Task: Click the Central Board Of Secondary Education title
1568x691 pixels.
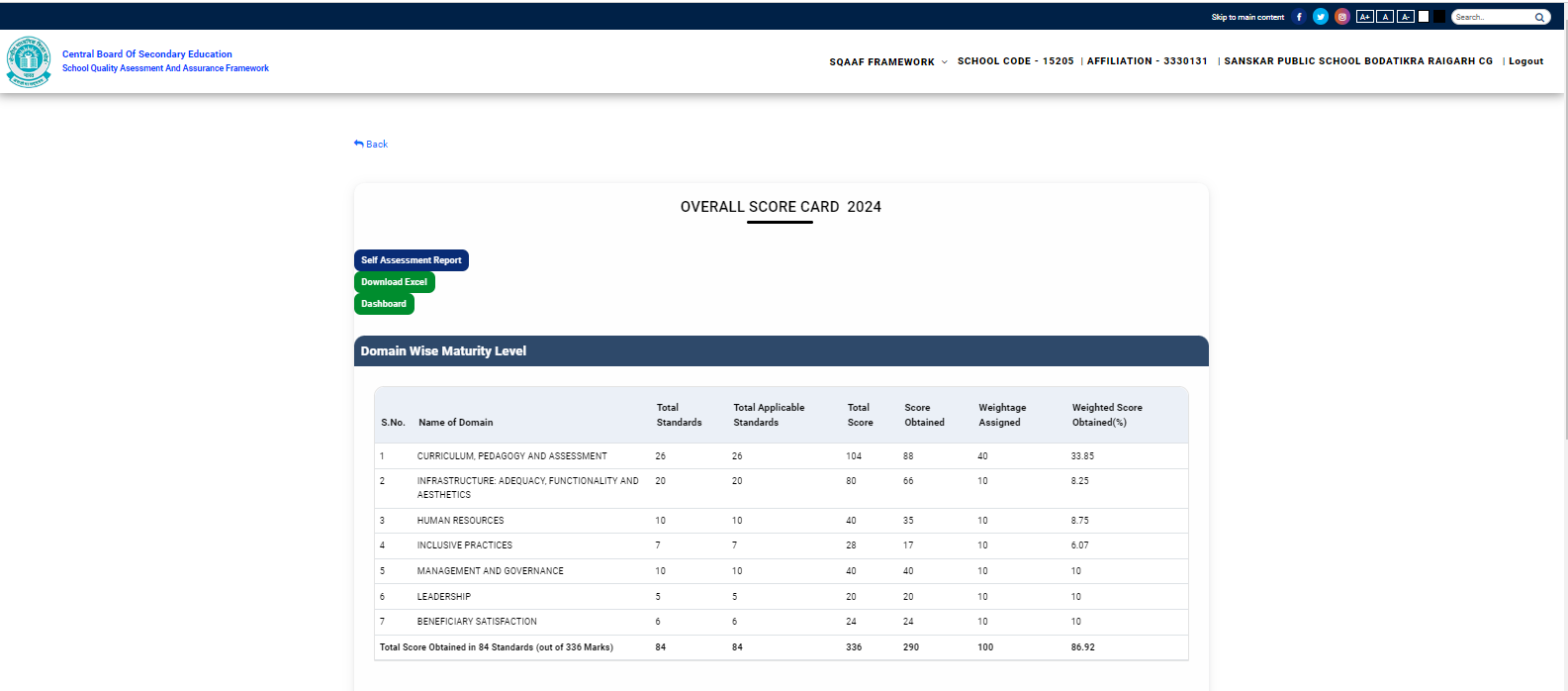Action: pyautogui.click(x=147, y=54)
